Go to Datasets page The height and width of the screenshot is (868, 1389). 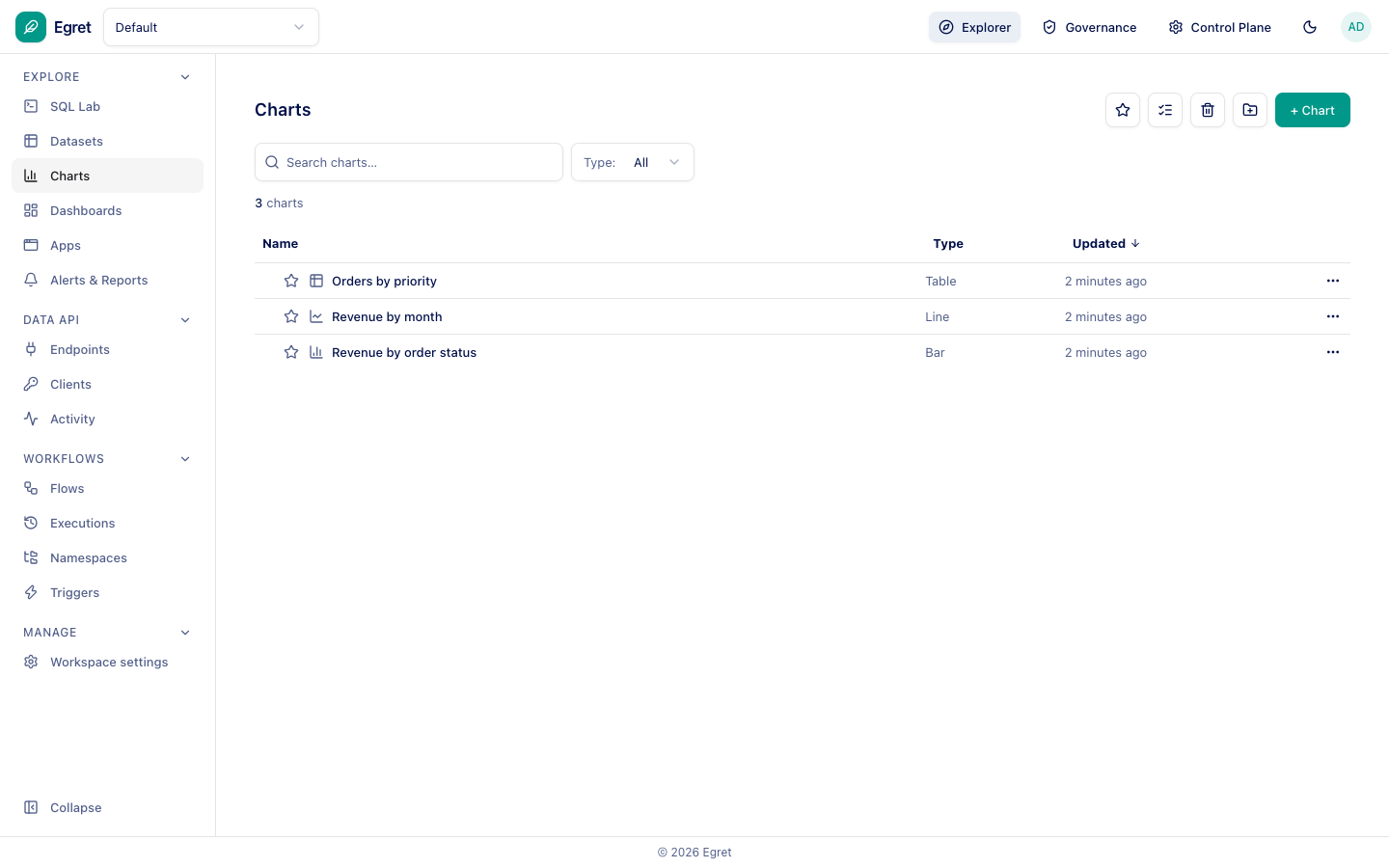[107, 141]
